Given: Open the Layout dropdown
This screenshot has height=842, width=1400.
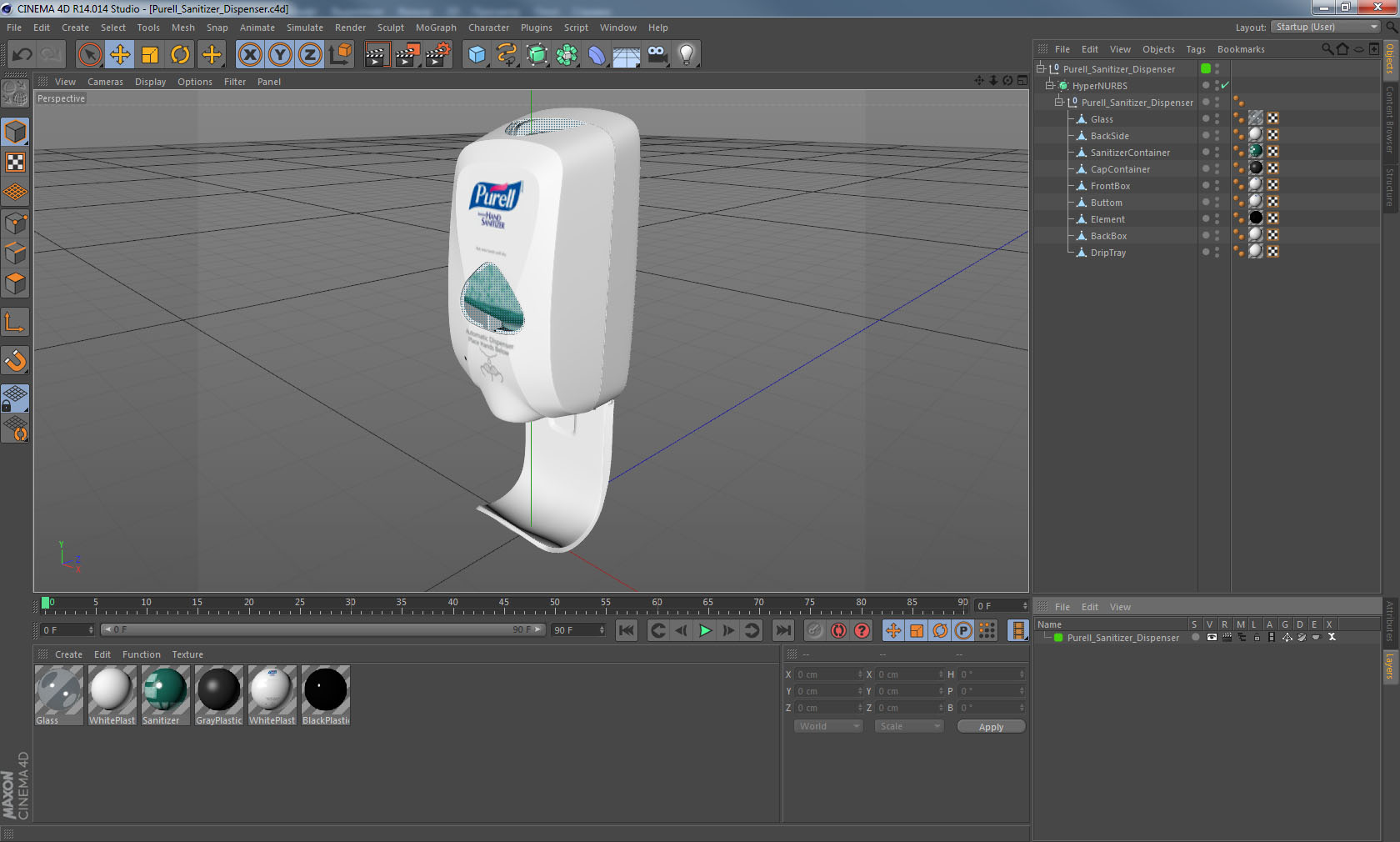Looking at the screenshot, I should point(1327,27).
